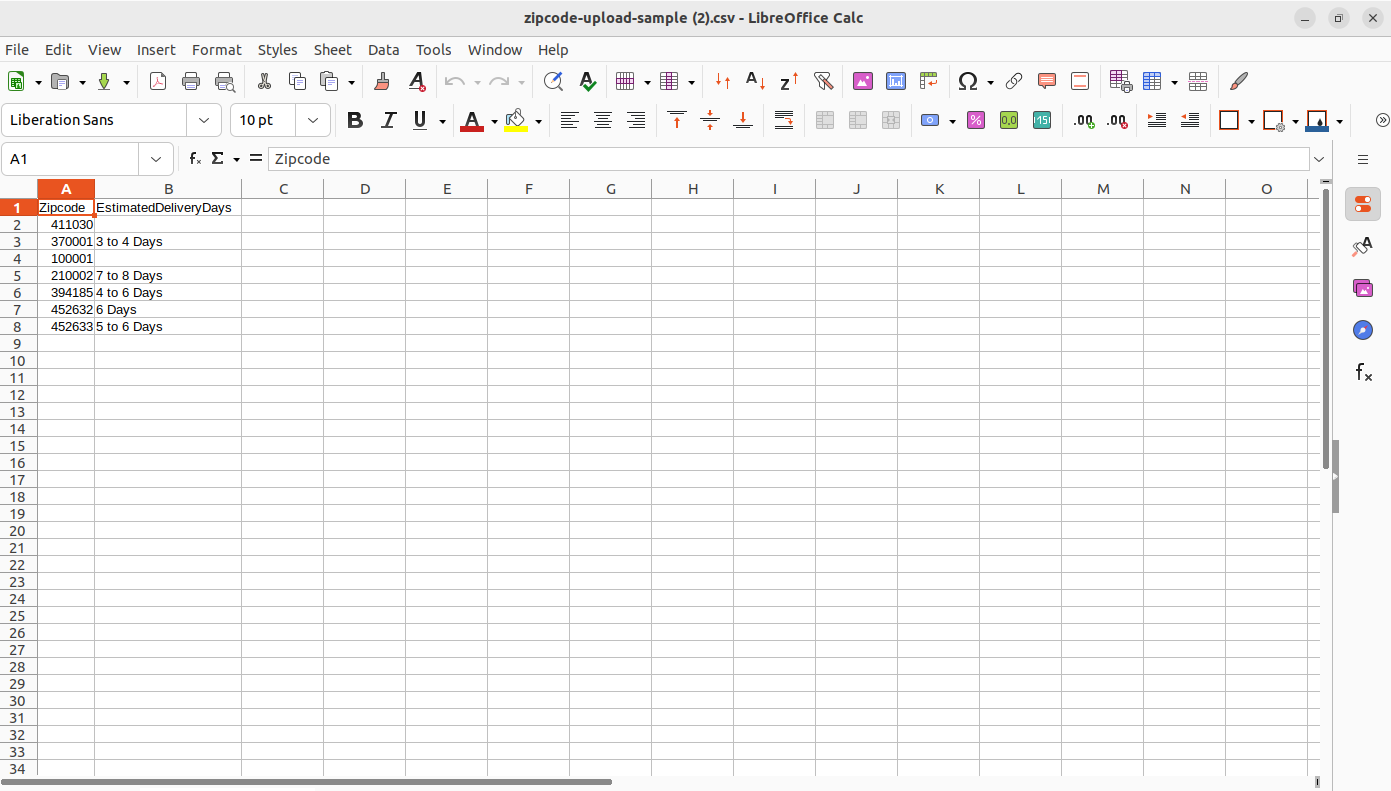Open the Sheet menu
The width and height of the screenshot is (1391, 791).
[x=332, y=50]
